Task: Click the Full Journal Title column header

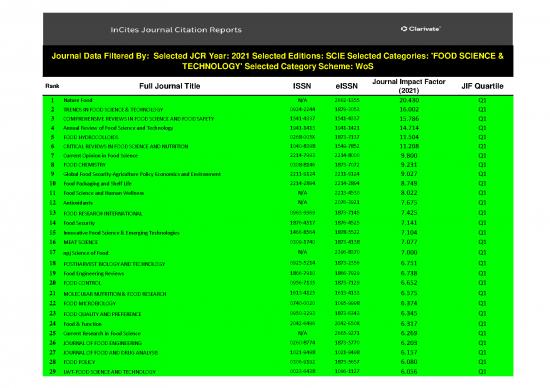Action: [x=170, y=86]
